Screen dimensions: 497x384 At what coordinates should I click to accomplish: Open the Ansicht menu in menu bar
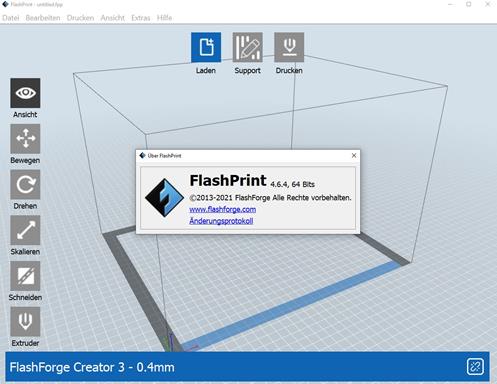[x=113, y=18]
